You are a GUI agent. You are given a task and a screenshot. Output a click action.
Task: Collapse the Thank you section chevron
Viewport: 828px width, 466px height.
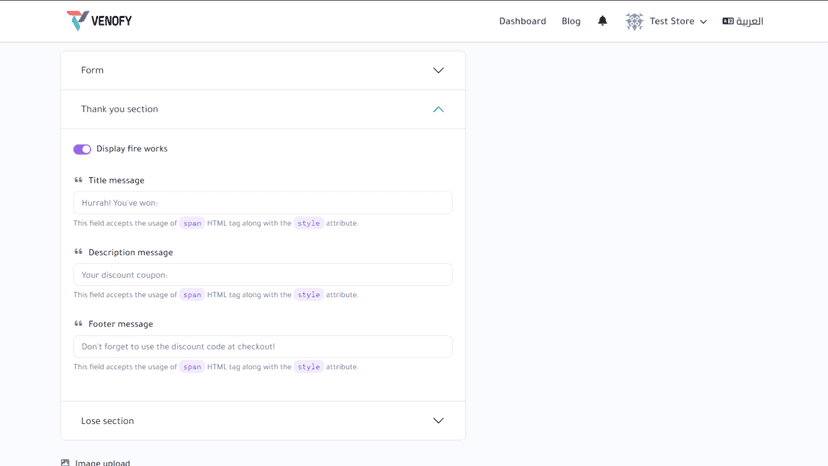point(438,109)
